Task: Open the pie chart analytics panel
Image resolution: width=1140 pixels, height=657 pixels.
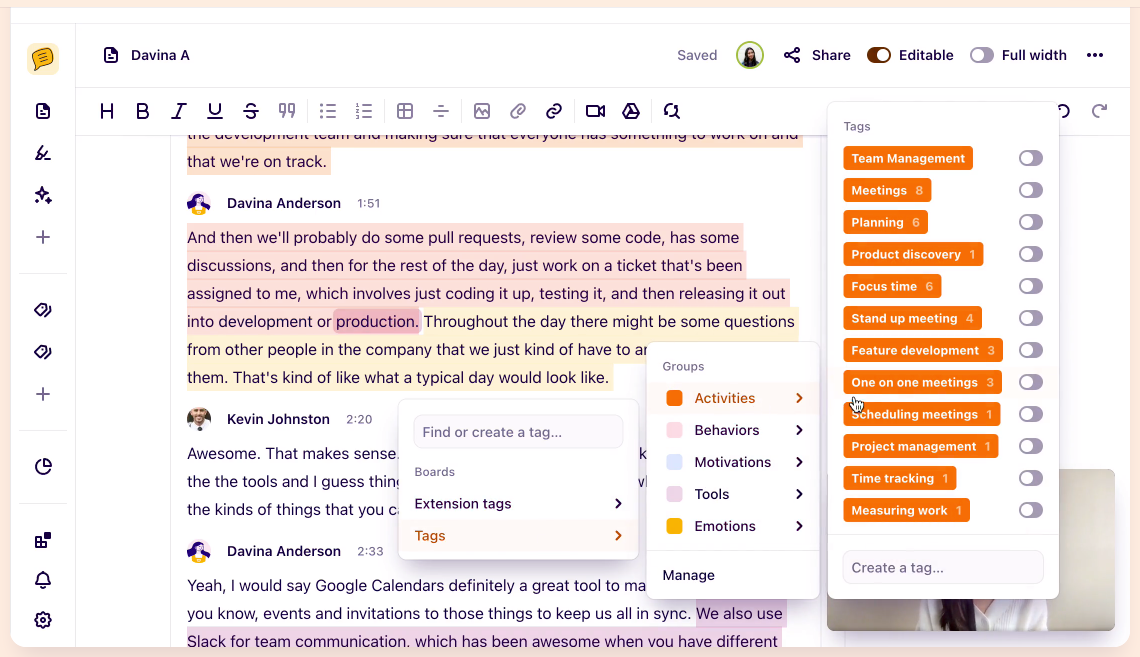Action: 42,466
